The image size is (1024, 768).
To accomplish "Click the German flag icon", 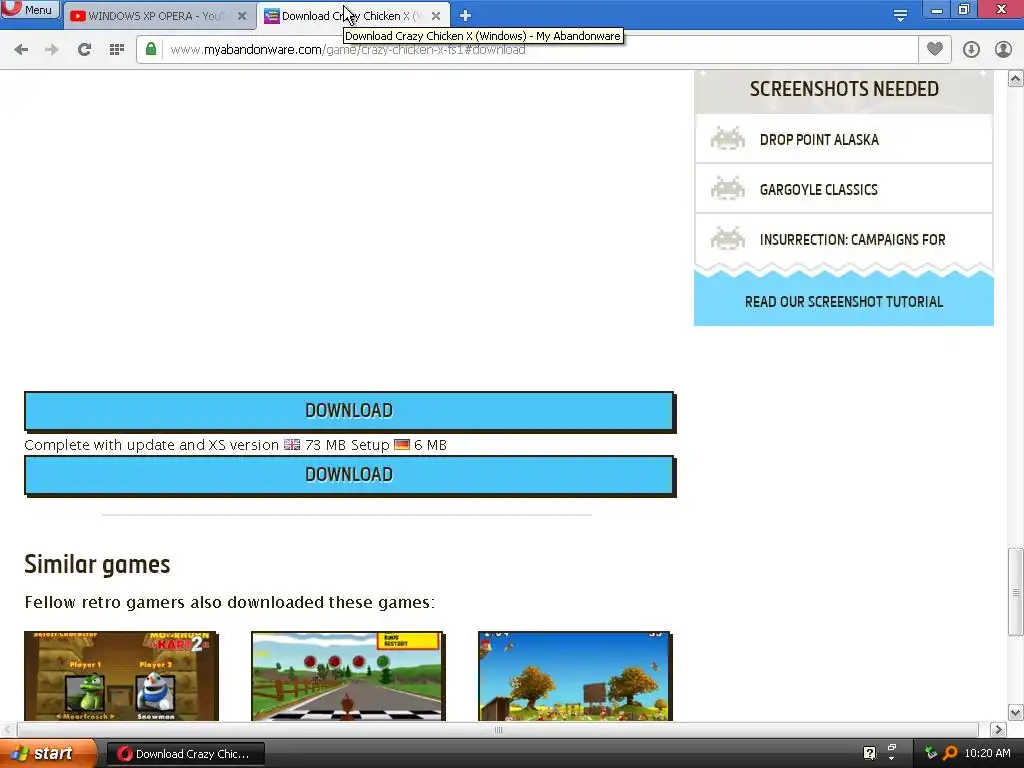I will coord(402,445).
